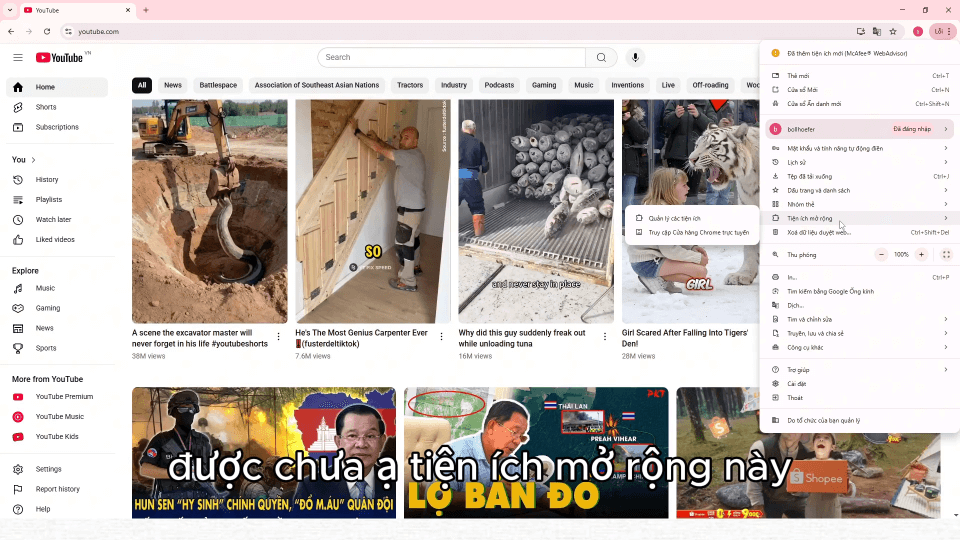Choose Quản lý các tiện ích
The width and height of the screenshot is (960, 540).
point(691,219)
